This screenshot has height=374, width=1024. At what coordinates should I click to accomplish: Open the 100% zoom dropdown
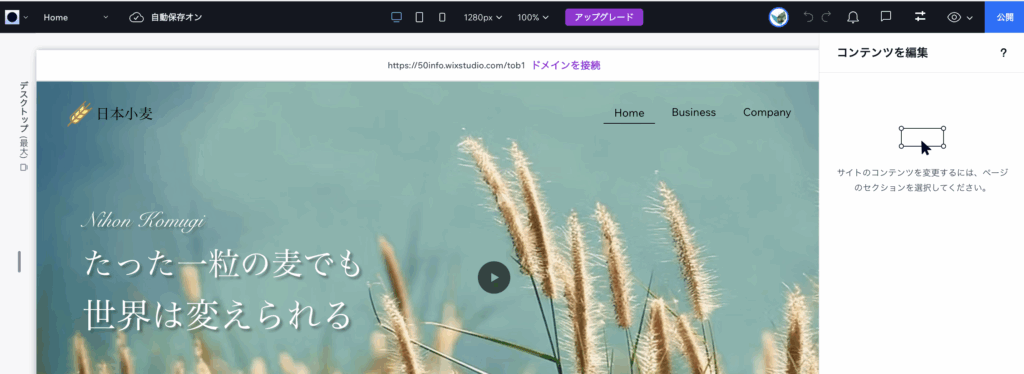[533, 18]
